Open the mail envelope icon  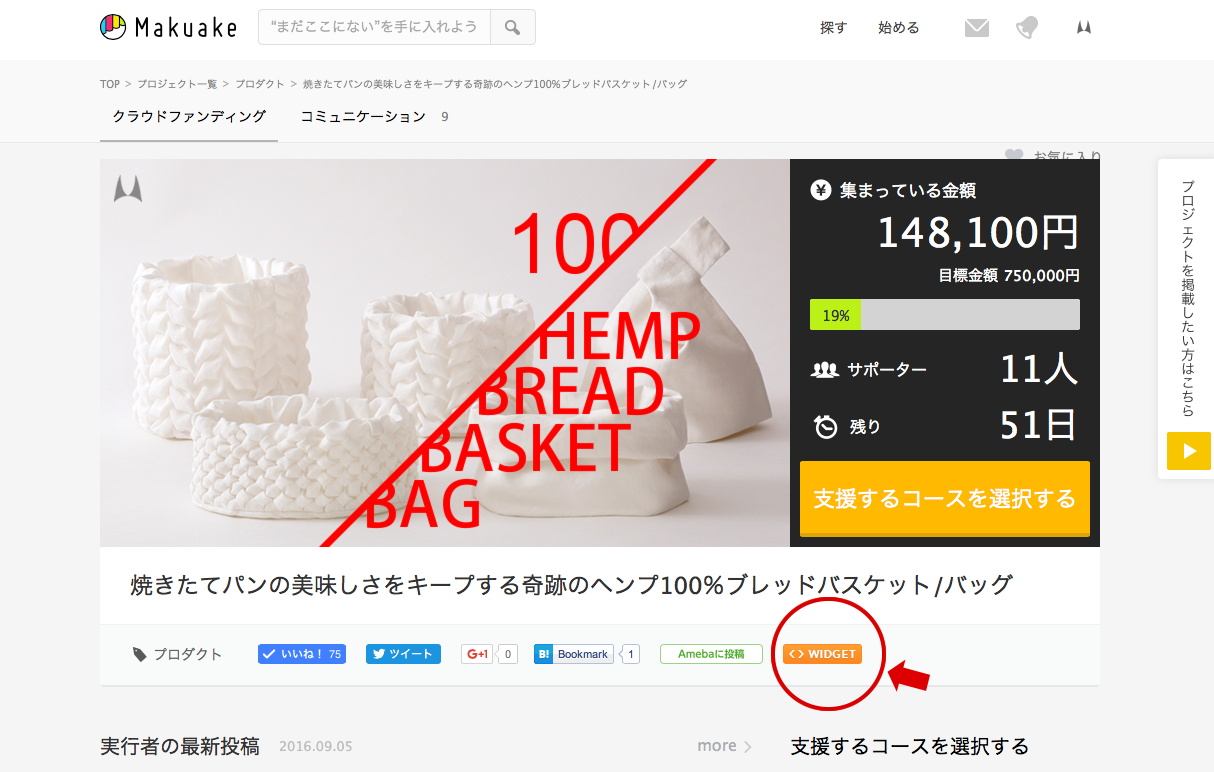click(977, 28)
